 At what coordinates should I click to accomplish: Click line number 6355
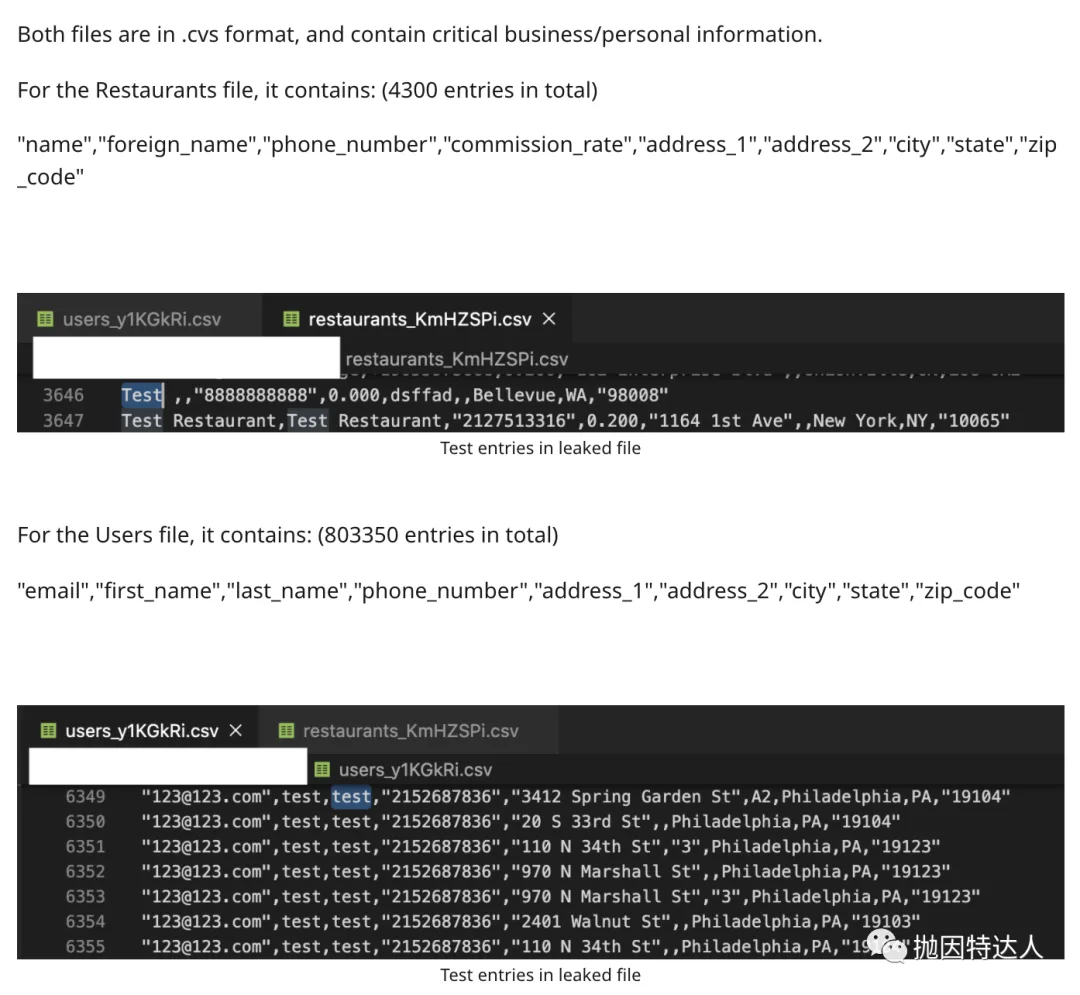tap(85, 947)
